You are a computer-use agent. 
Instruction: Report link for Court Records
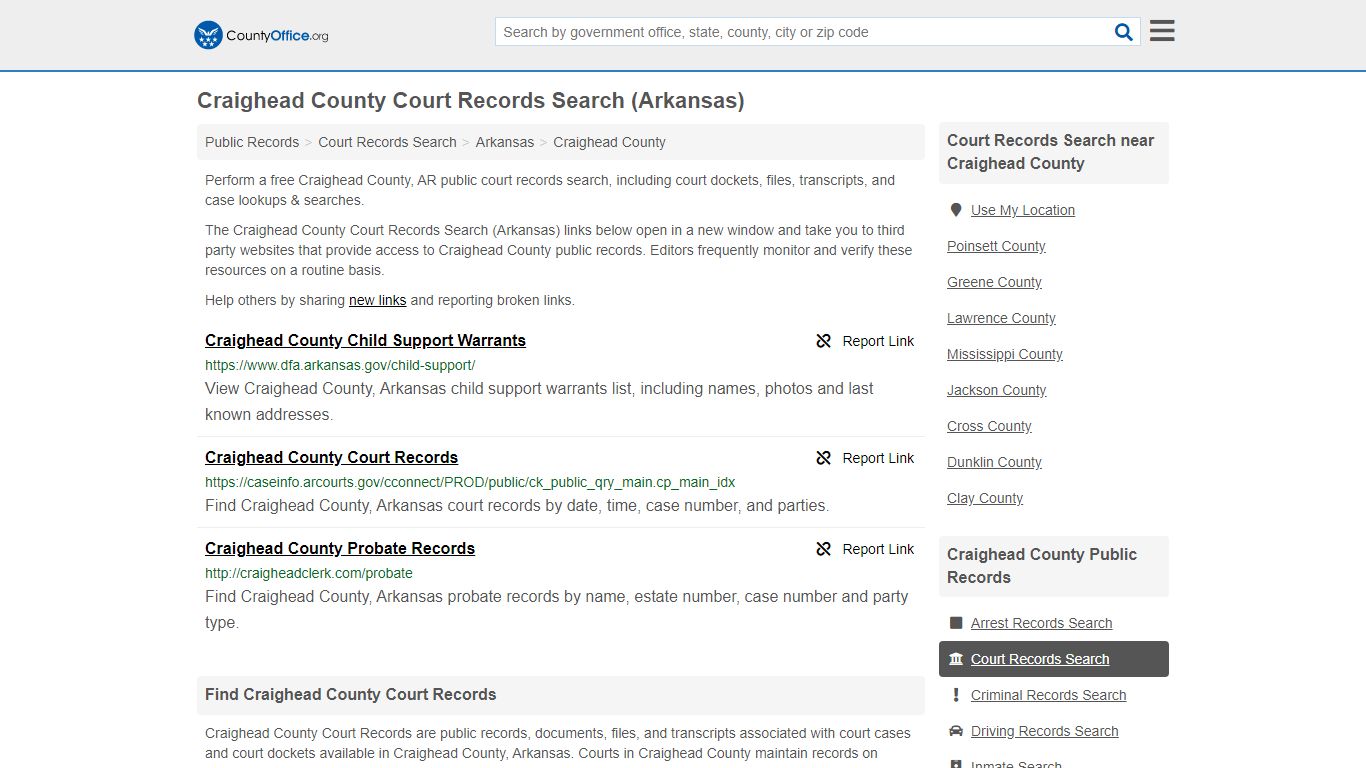(x=865, y=458)
